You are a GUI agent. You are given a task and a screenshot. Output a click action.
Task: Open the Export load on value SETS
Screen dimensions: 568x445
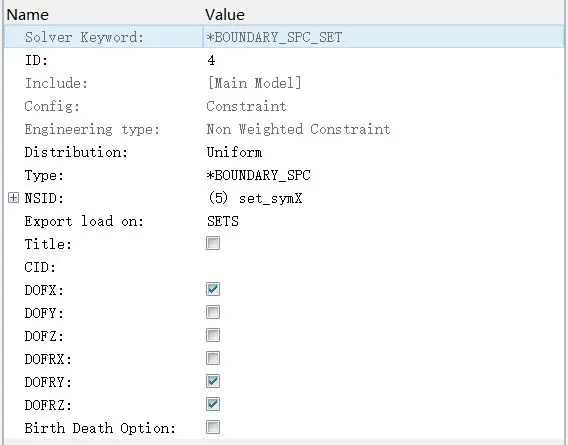coord(223,221)
